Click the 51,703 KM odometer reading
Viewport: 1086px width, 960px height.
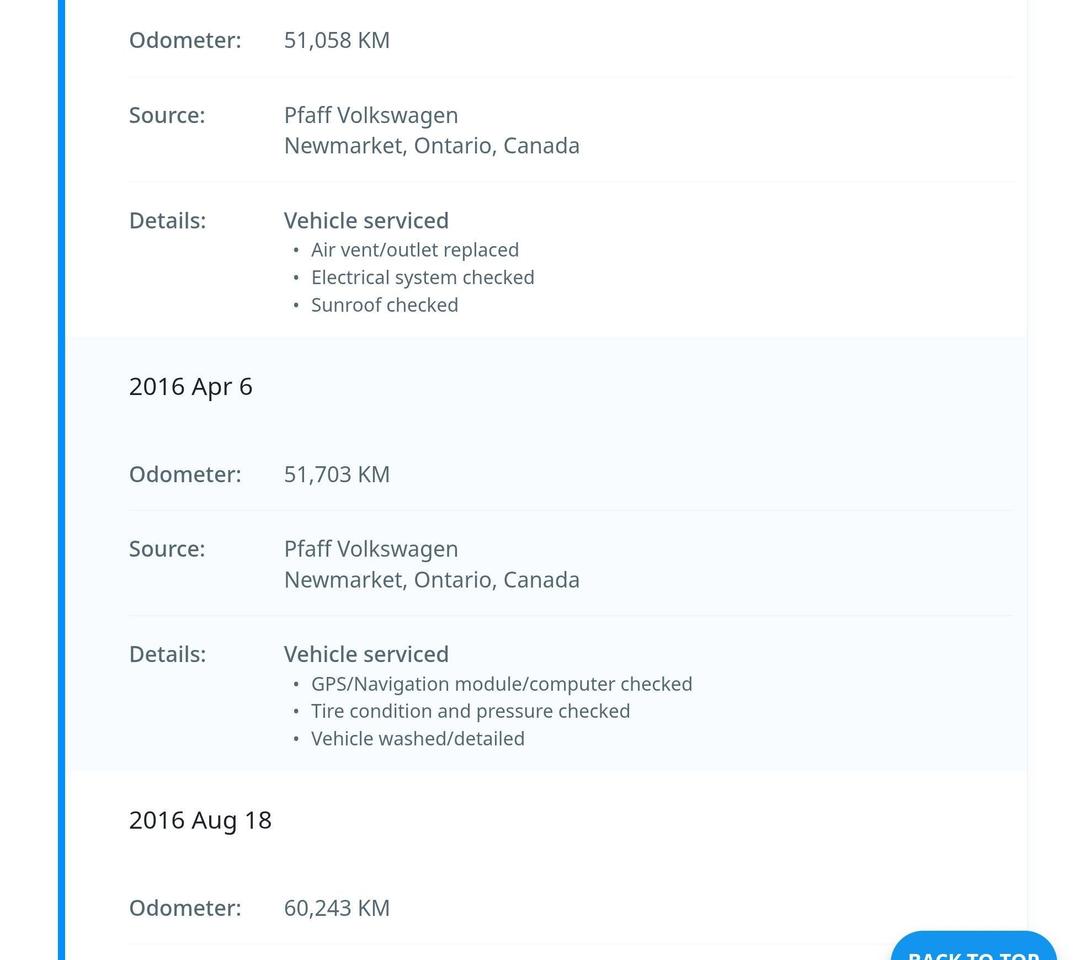[337, 475]
